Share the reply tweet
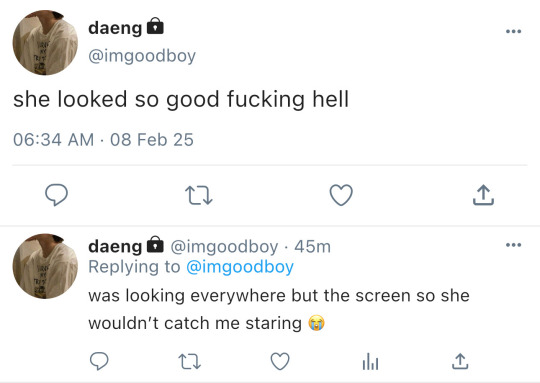 [460, 361]
